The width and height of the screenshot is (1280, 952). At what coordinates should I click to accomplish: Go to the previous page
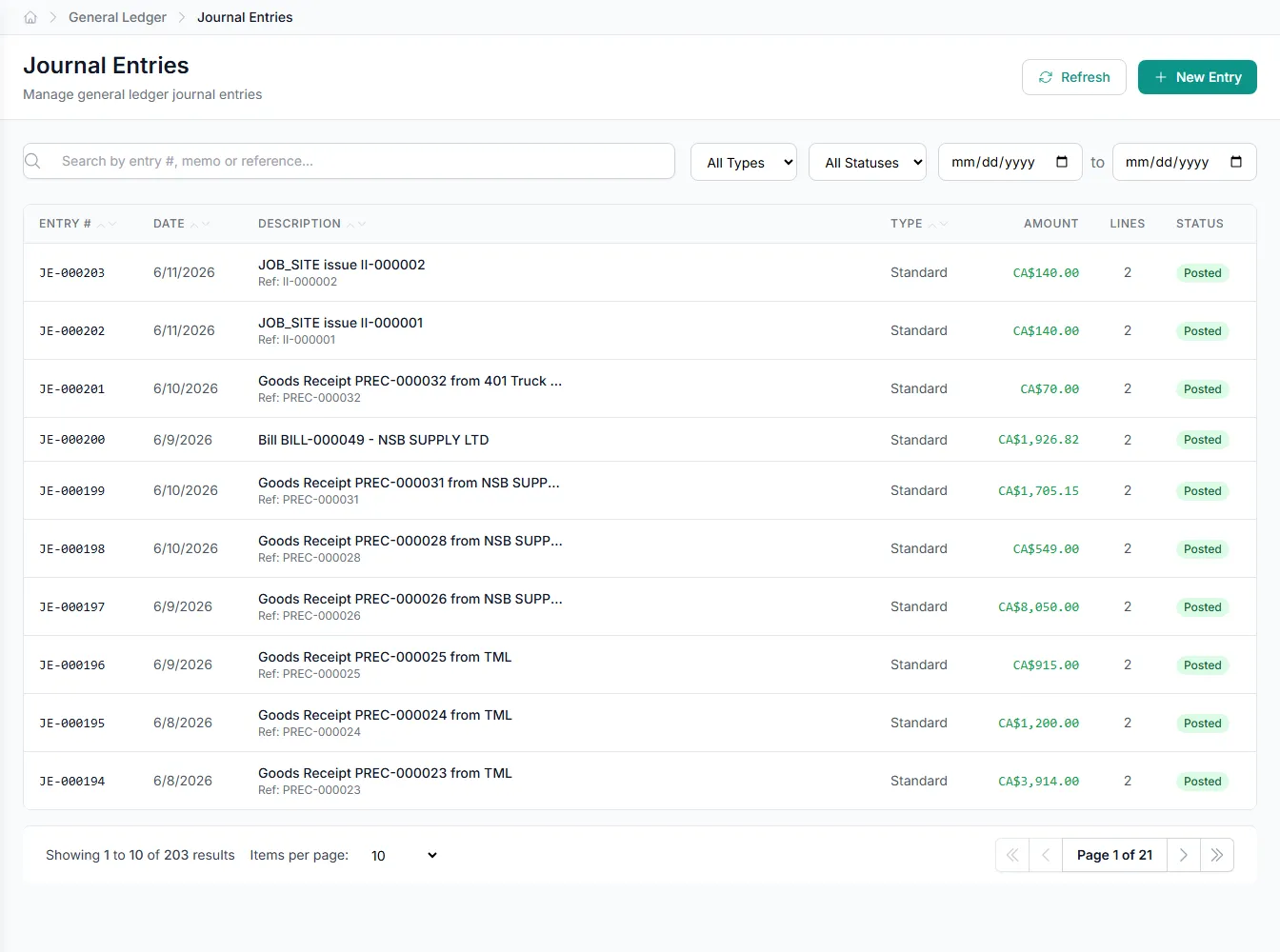[1046, 855]
